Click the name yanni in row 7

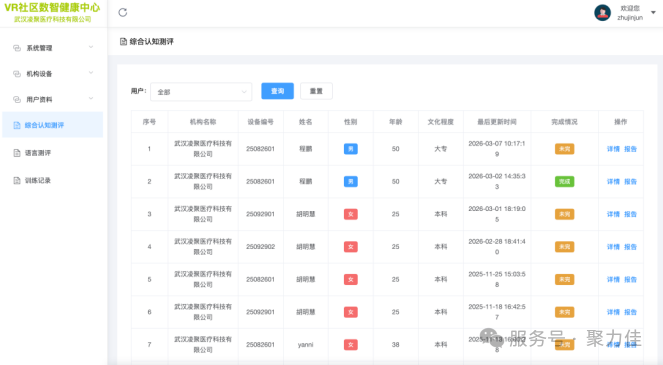pyautogui.click(x=305, y=345)
